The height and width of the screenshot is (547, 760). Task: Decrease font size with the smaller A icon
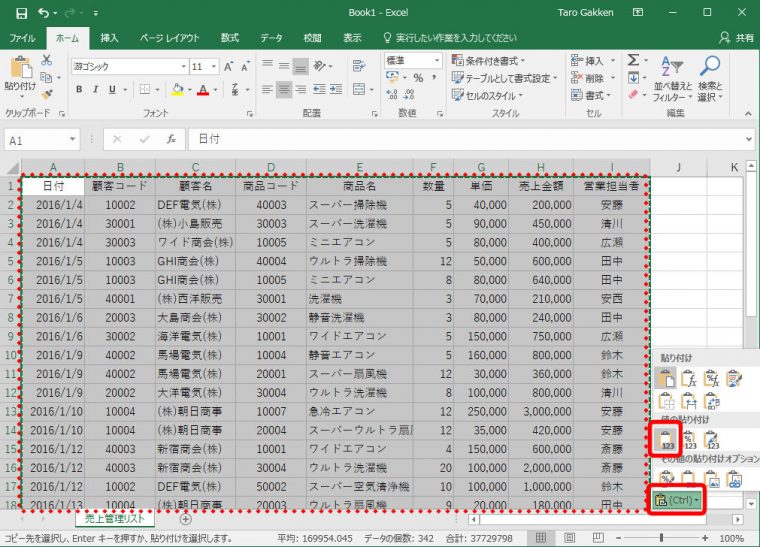click(245, 66)
